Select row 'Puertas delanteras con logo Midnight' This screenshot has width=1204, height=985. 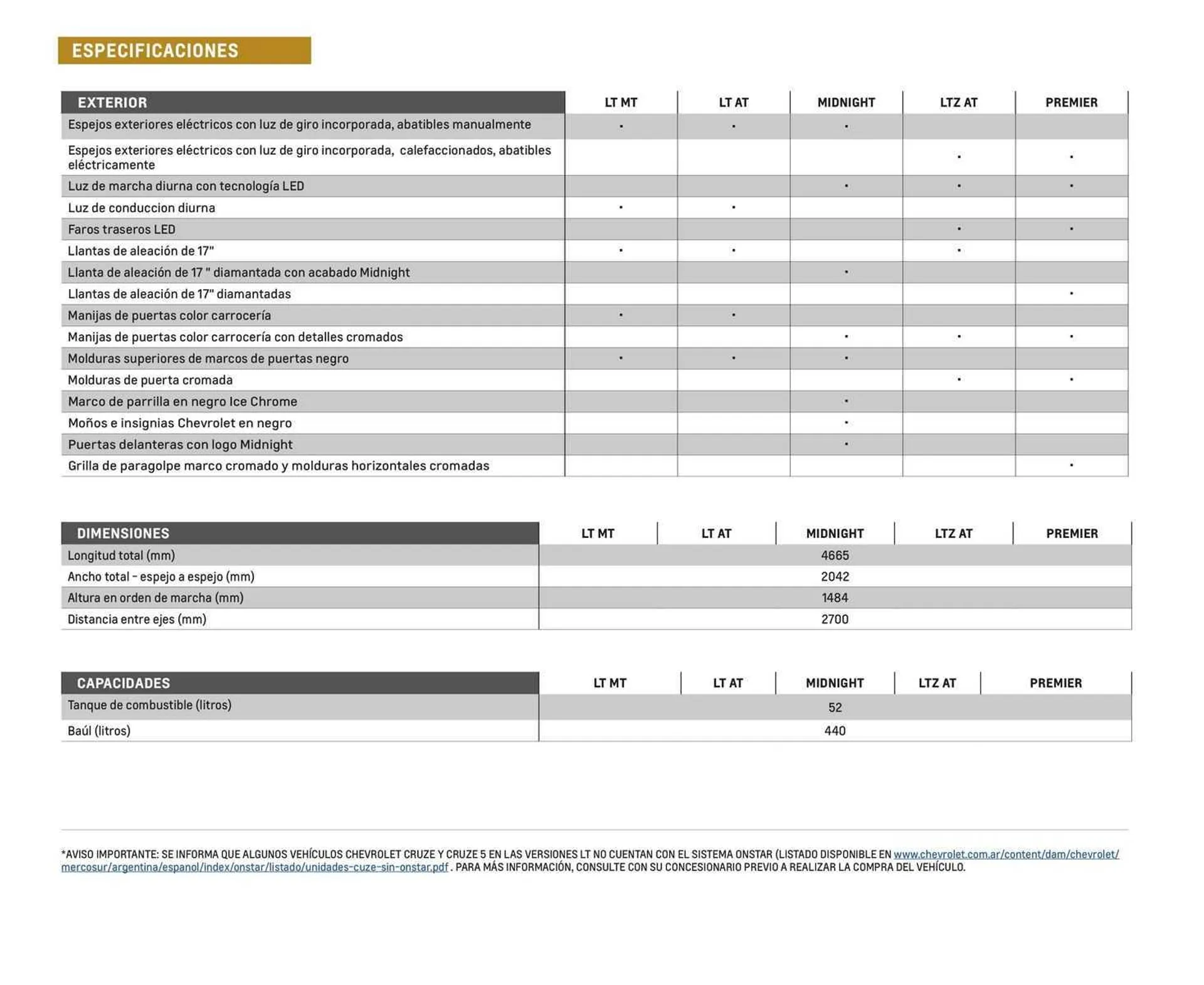point(594,445)
